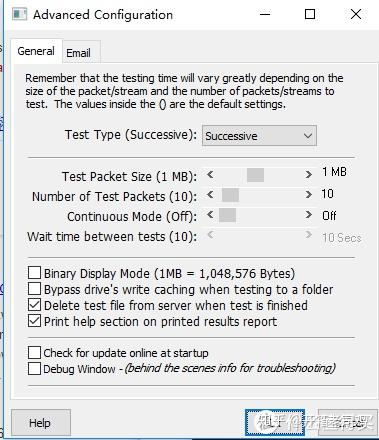Enable Check for update online at startup
Image resolution: width=379 pixels, height=440 pixels.
[34, 352]
